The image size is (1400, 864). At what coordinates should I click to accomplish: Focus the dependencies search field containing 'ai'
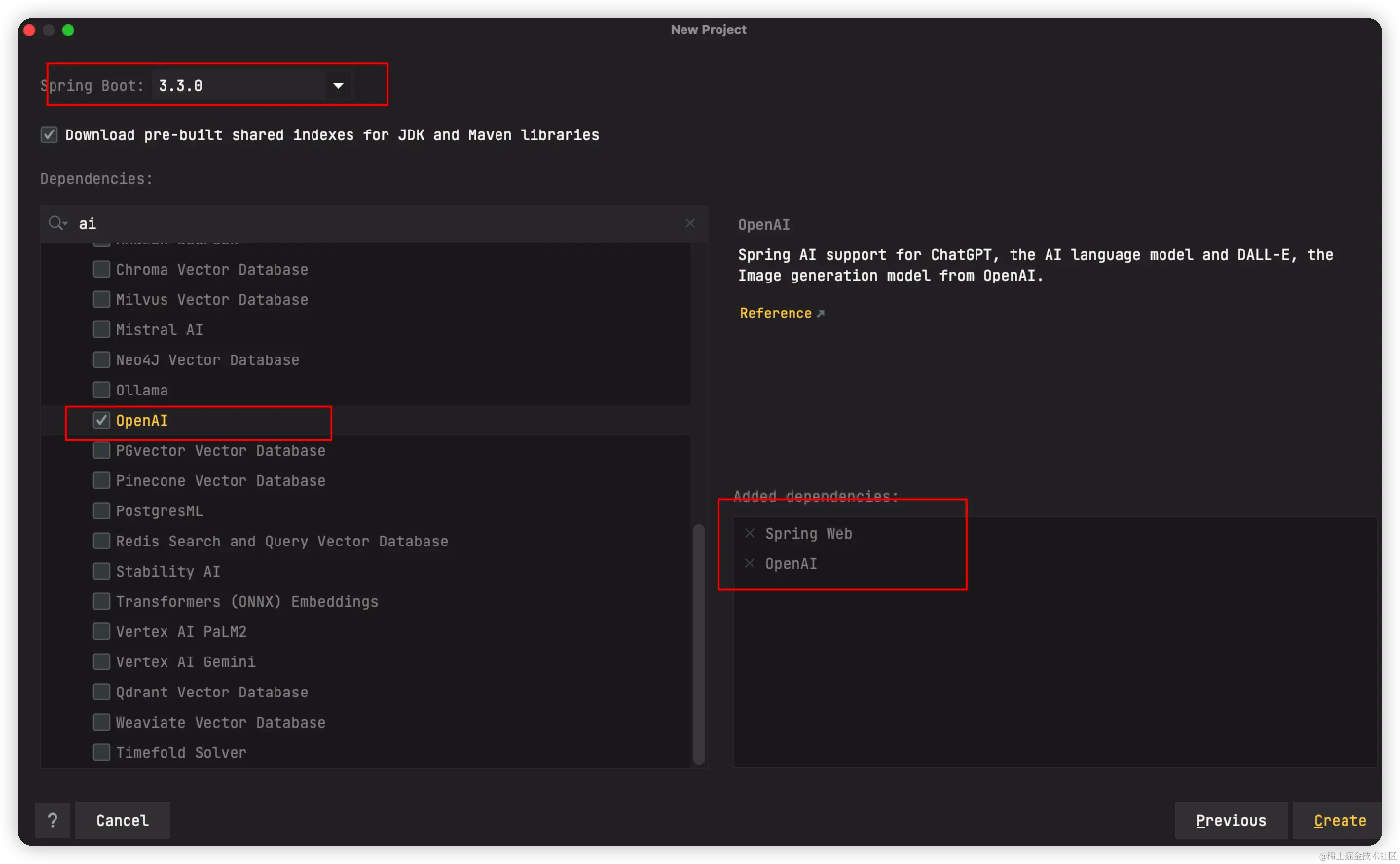[374, 224]
